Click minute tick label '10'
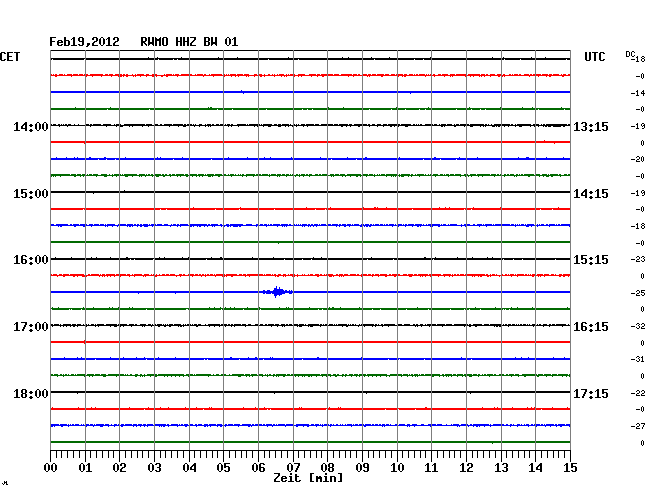Screen dimensions: 650x494 tap(397, 468)
